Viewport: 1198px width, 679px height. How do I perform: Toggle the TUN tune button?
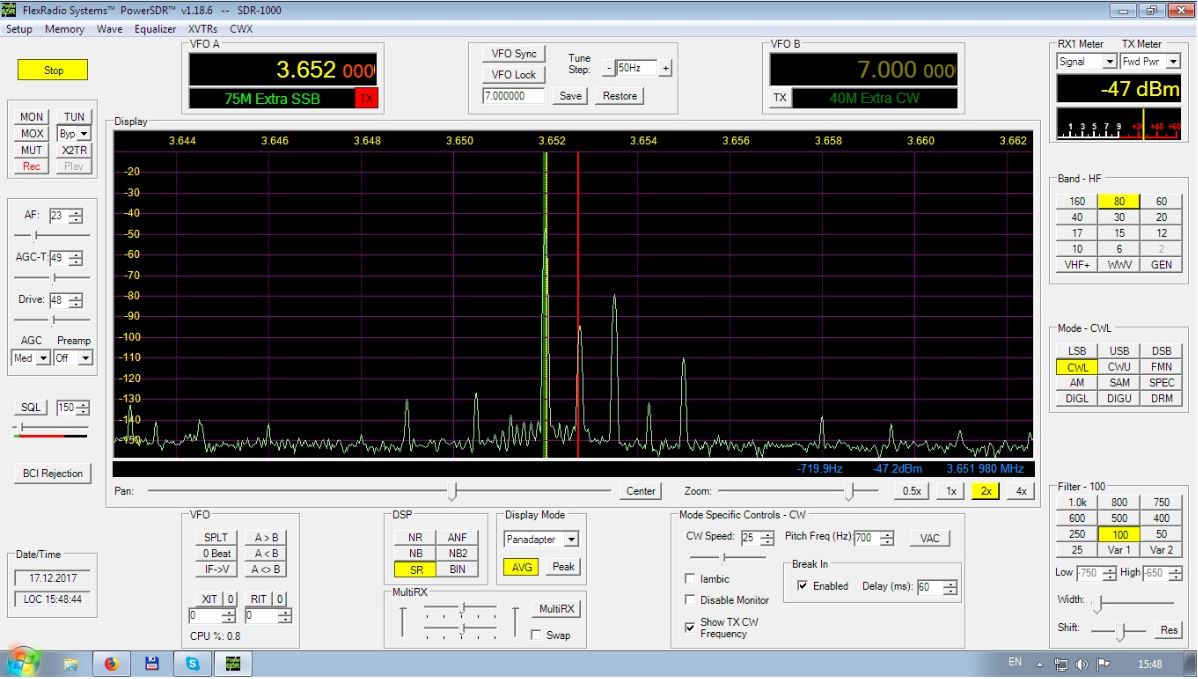click(x=74, y=117)
